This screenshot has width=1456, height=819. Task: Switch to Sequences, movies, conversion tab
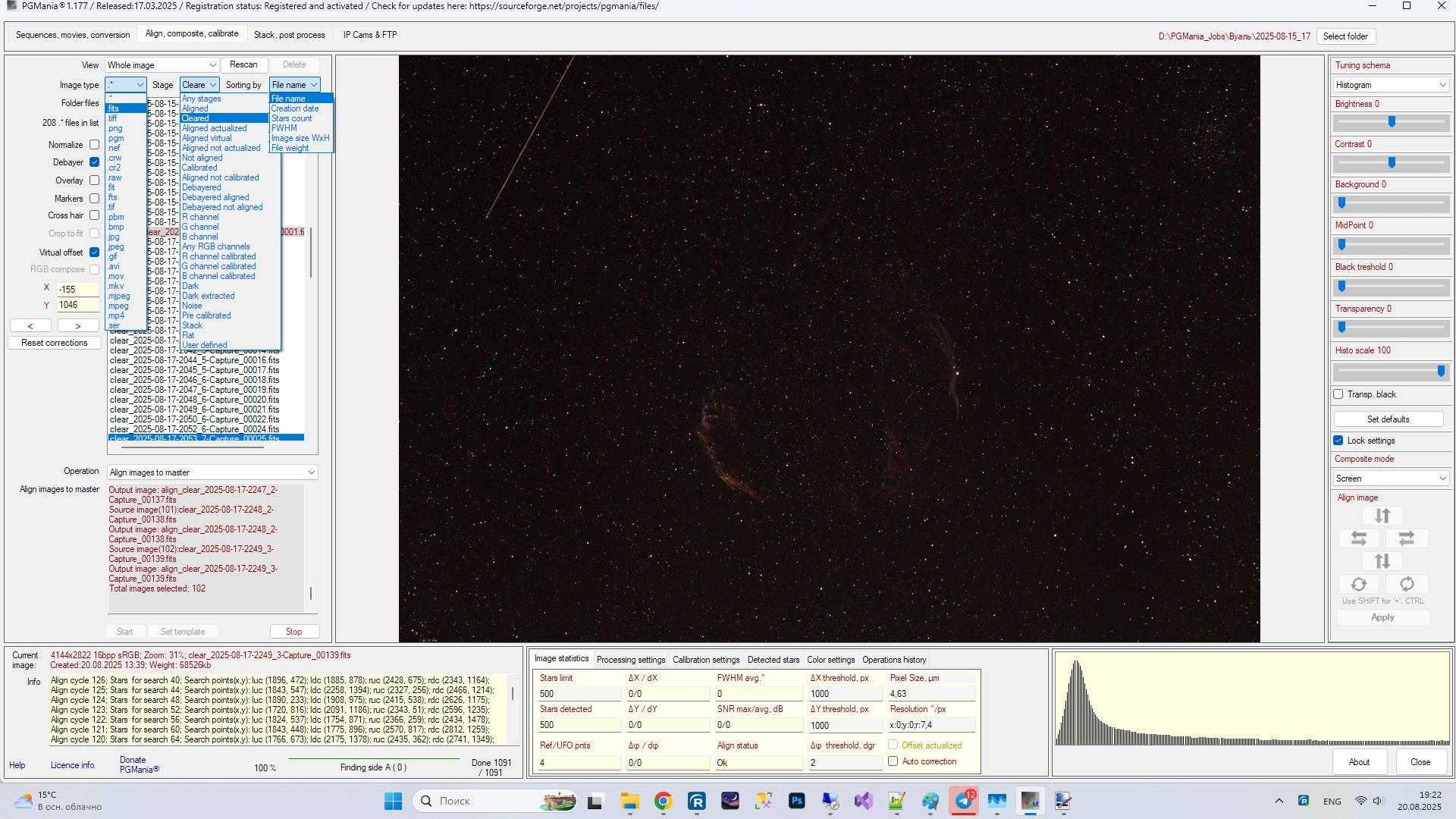coord(73,35)
